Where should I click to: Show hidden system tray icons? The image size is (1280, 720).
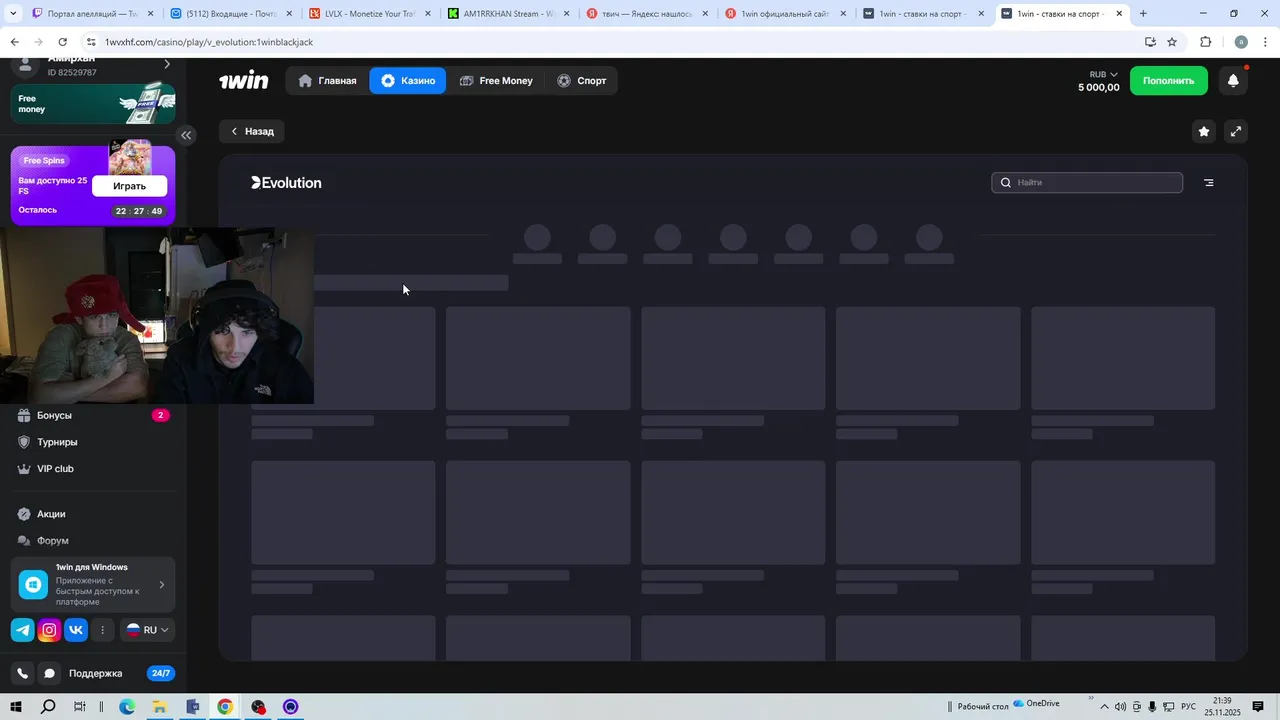[x=1103, y=707]
